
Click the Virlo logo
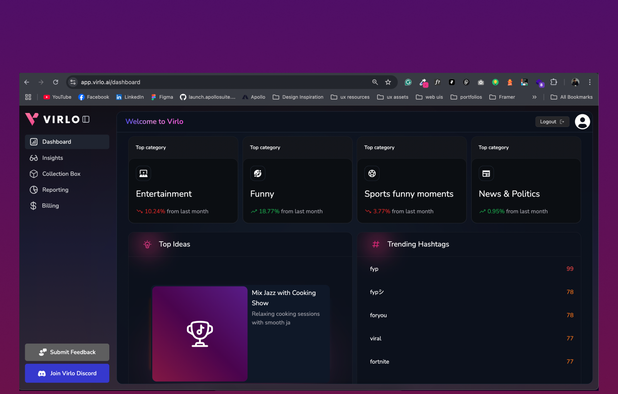click(x=52, y=119)
